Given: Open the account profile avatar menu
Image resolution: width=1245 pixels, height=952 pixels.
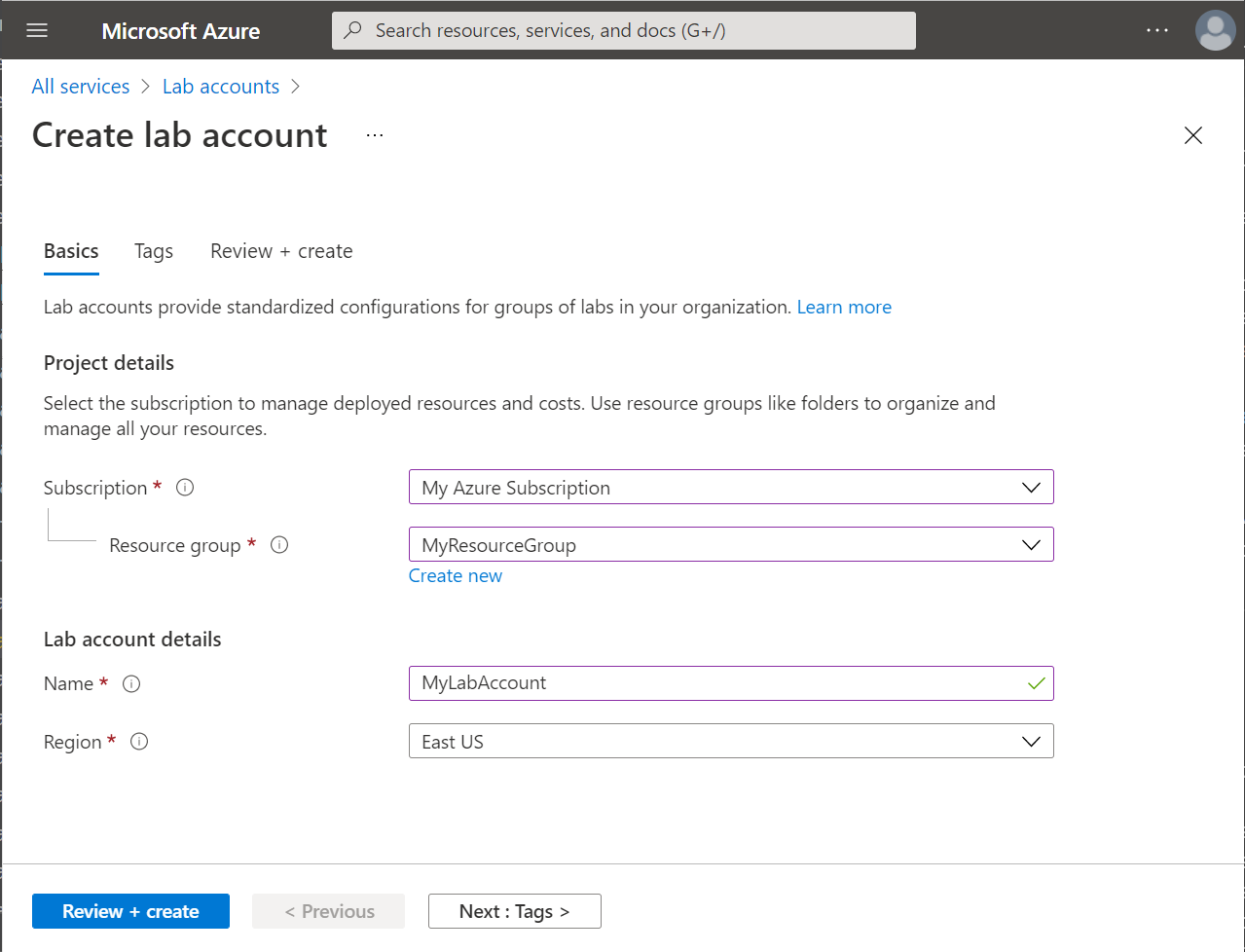Looking at the screenshot, I should pos(1214,30).
